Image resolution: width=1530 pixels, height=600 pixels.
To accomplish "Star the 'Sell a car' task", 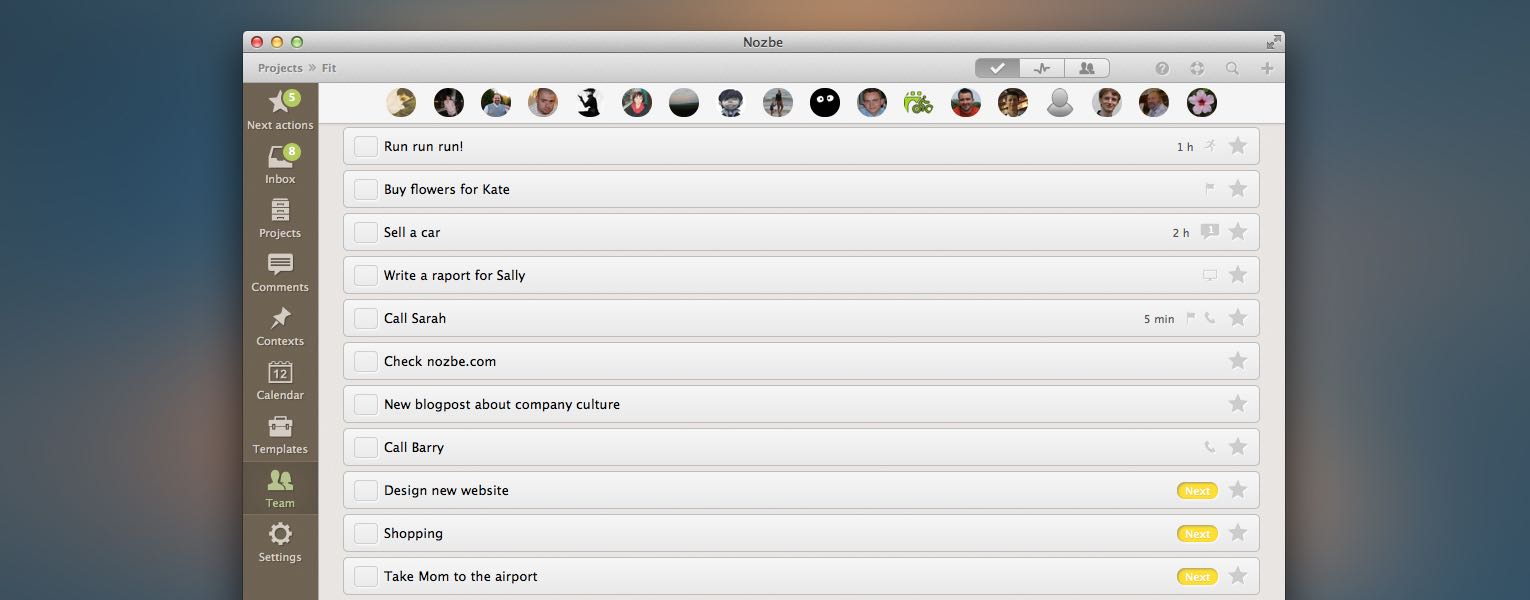I will [1238, 232].
